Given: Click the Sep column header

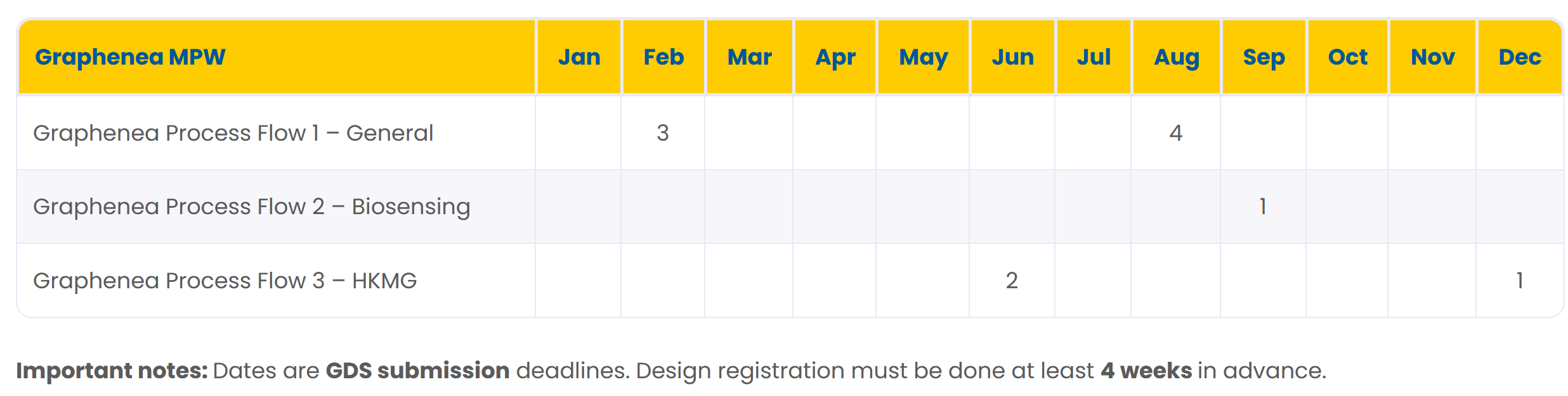Looking at the screenshot, I should 1264,57.
